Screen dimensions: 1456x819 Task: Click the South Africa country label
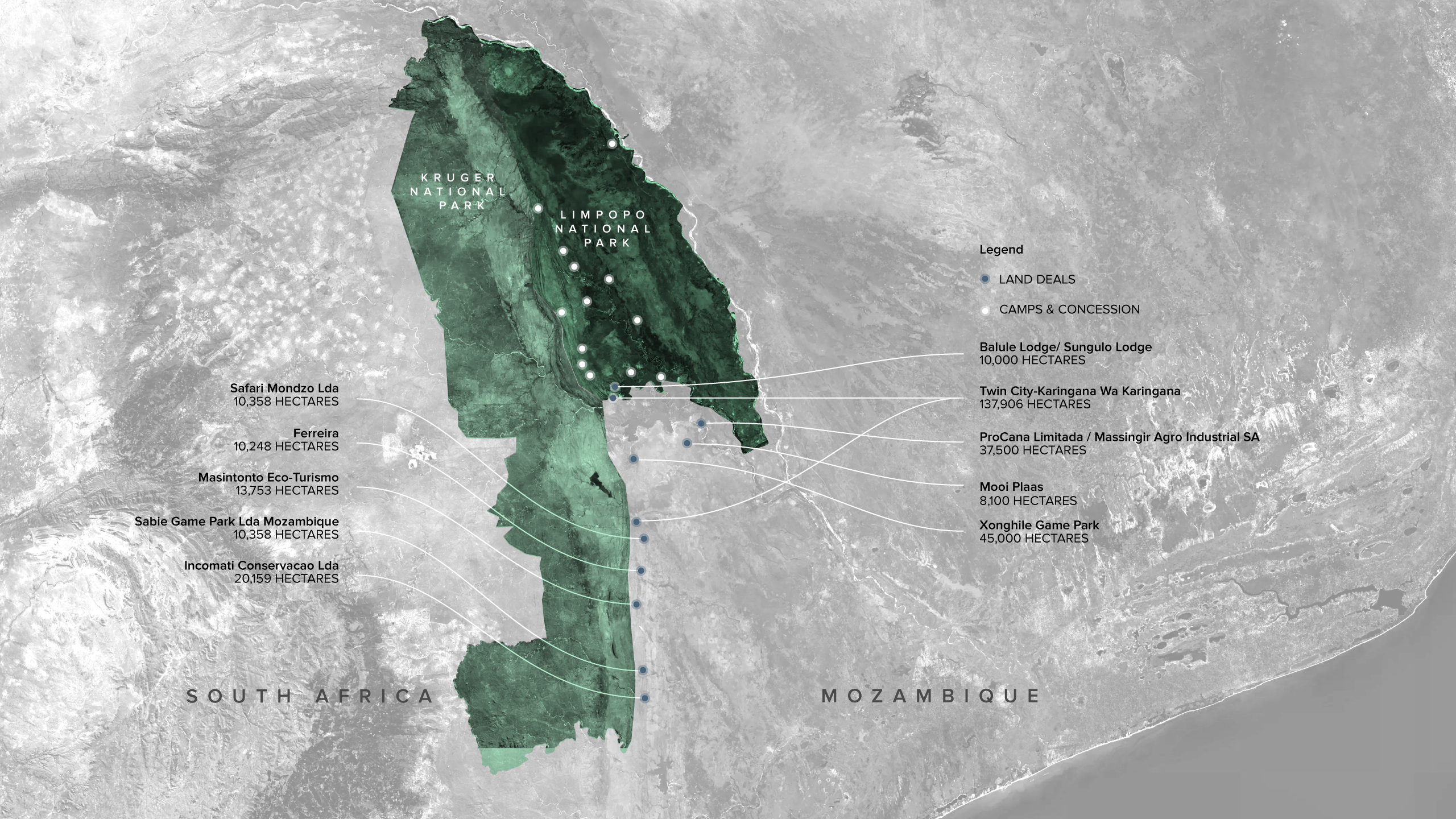point(310,696)
